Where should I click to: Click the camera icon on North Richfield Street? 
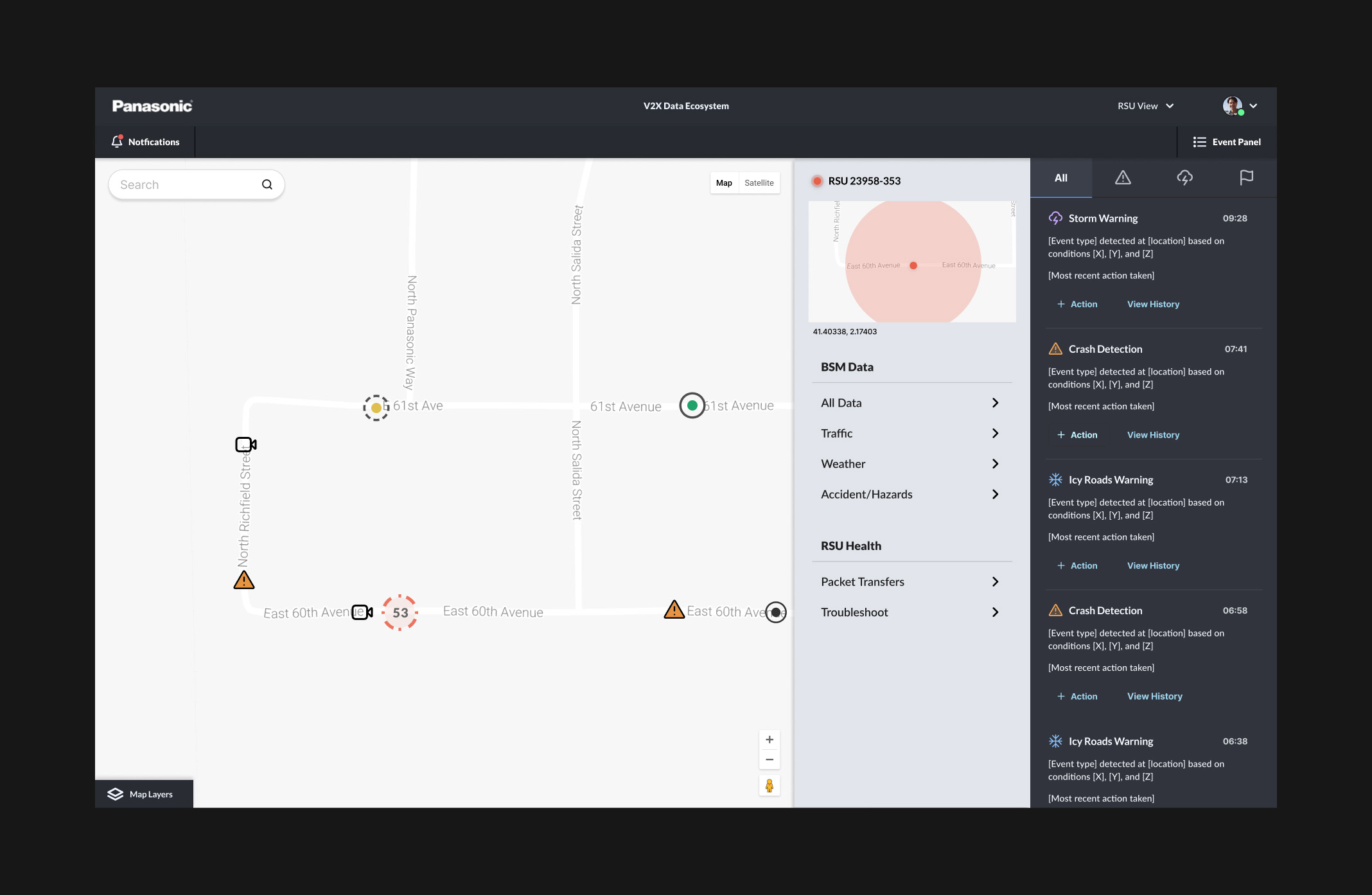[245, 445]
